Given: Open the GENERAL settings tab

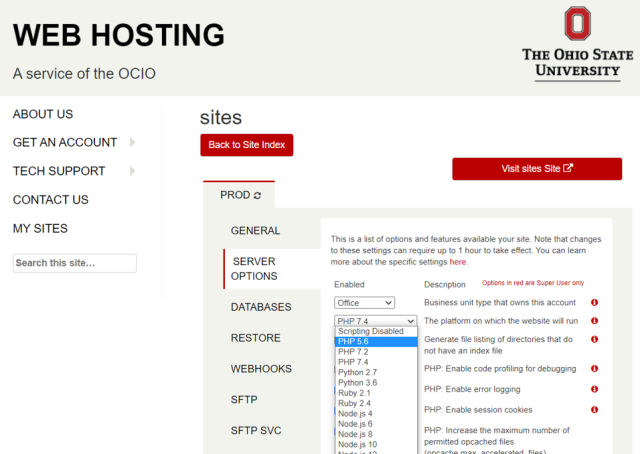Looking at the screenshot, I should [256, 231].
